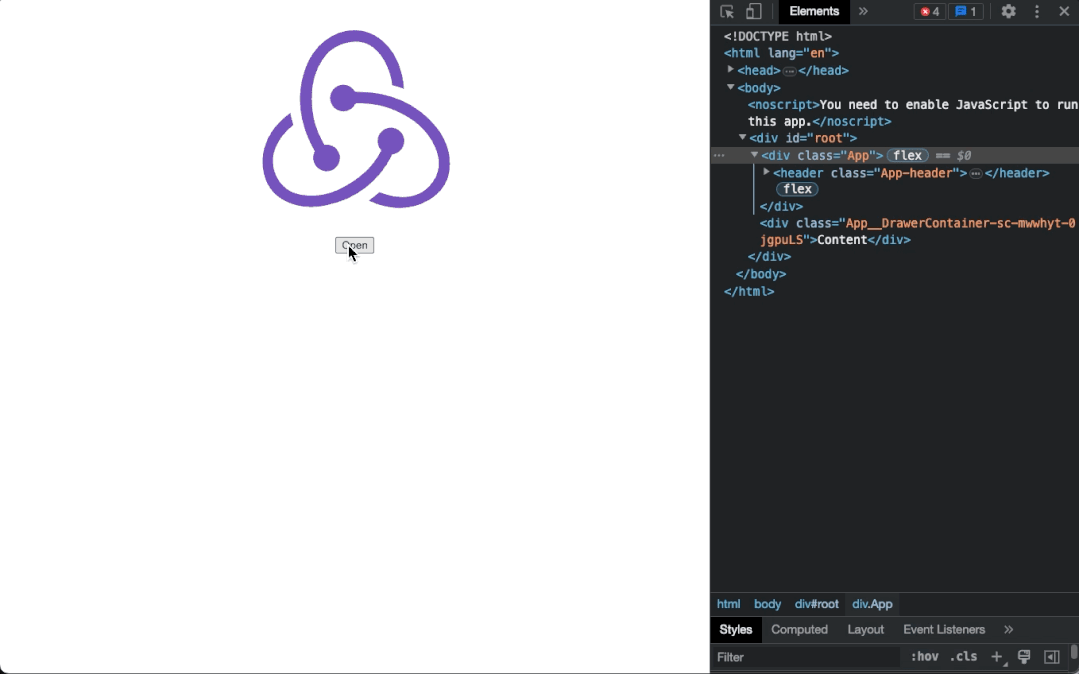Select the div.App breadcrumb
Image resolution: width=1079 pixels, height=674 pixels.
872,604
